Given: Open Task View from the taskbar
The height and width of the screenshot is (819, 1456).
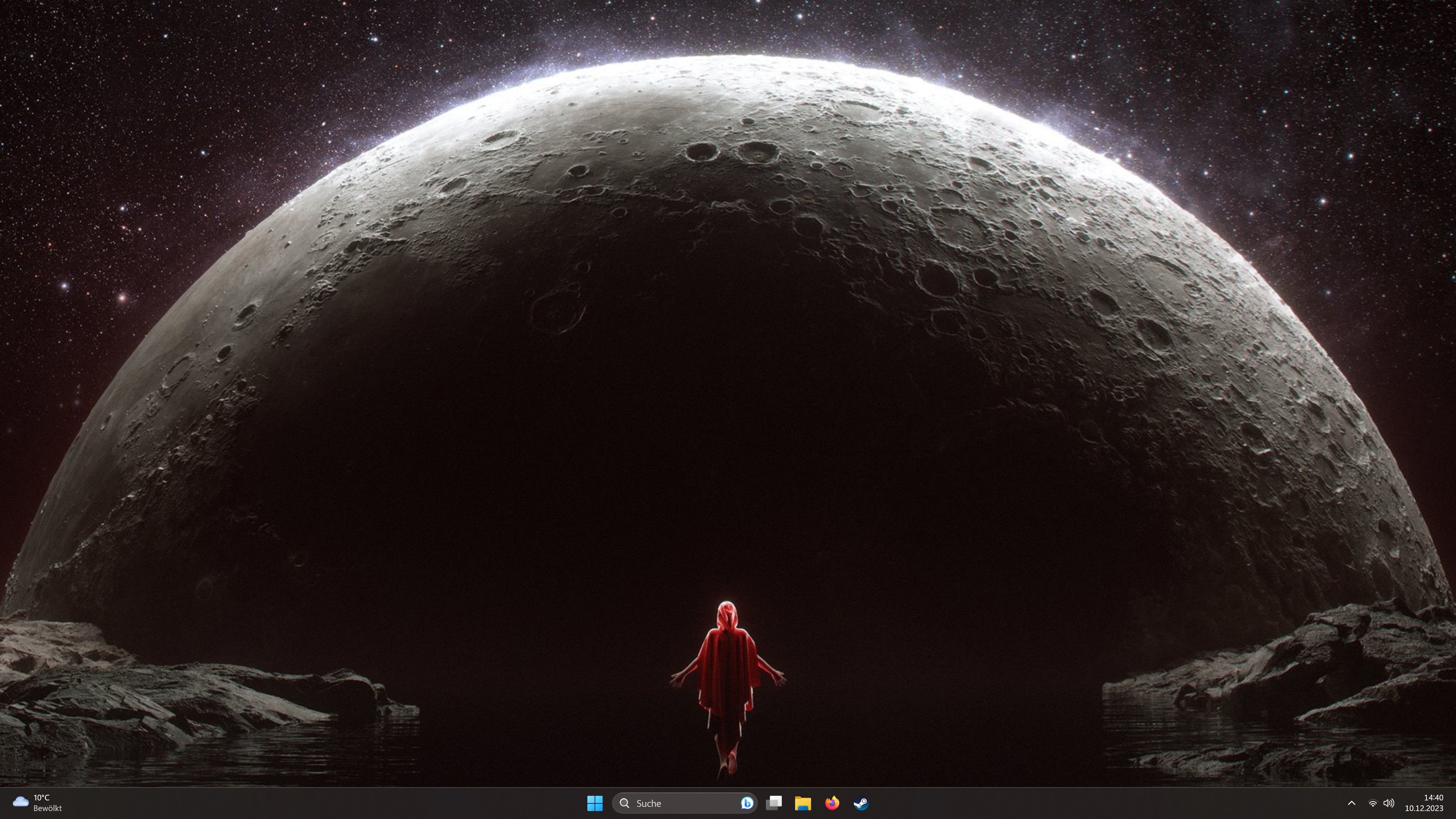Looking at the screenshot, I should point(774,803).
